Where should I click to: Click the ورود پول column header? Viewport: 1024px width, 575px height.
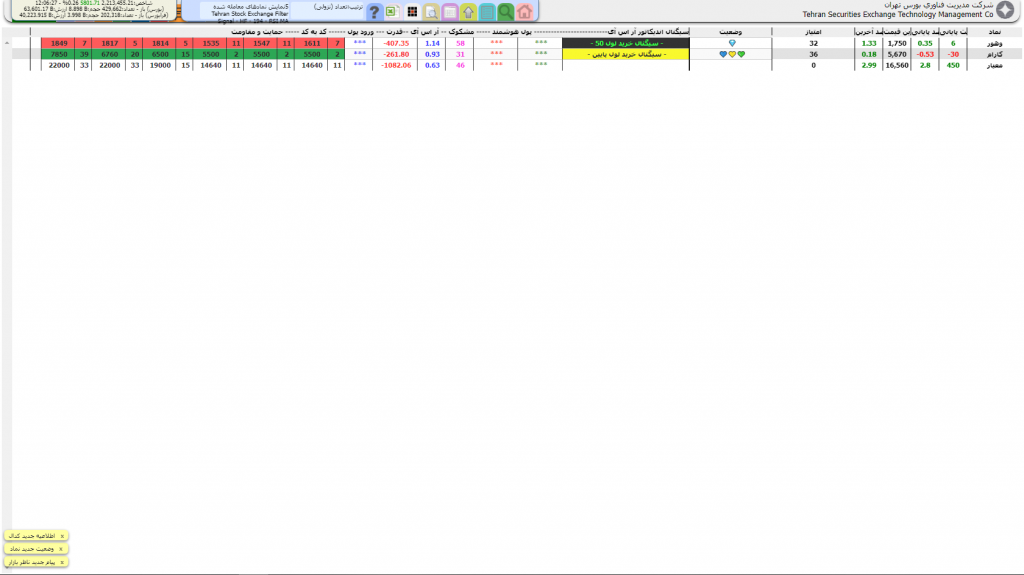click(360, 31)
